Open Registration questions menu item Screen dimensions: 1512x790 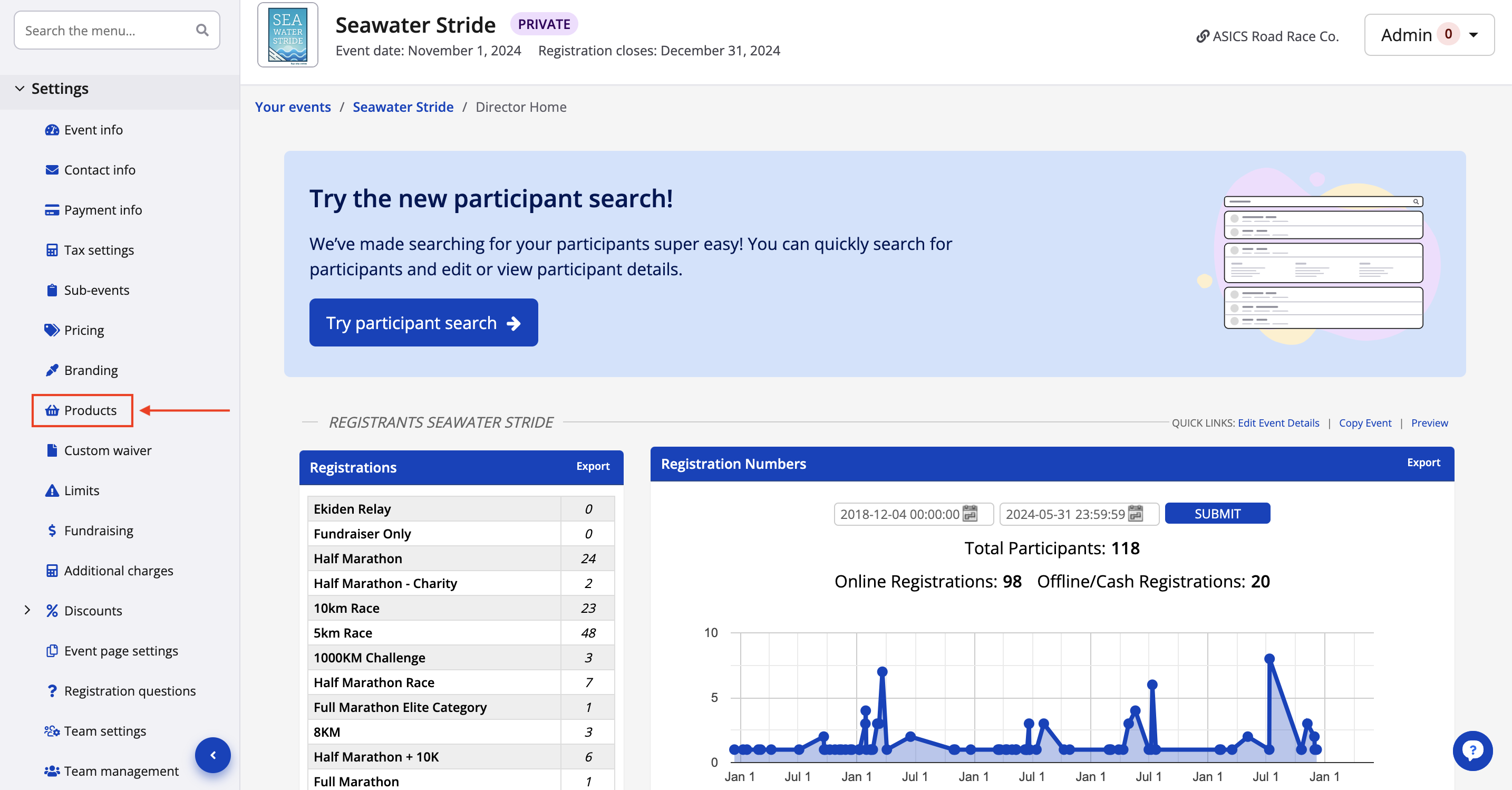pyautogui.click(x=130, y=691)
